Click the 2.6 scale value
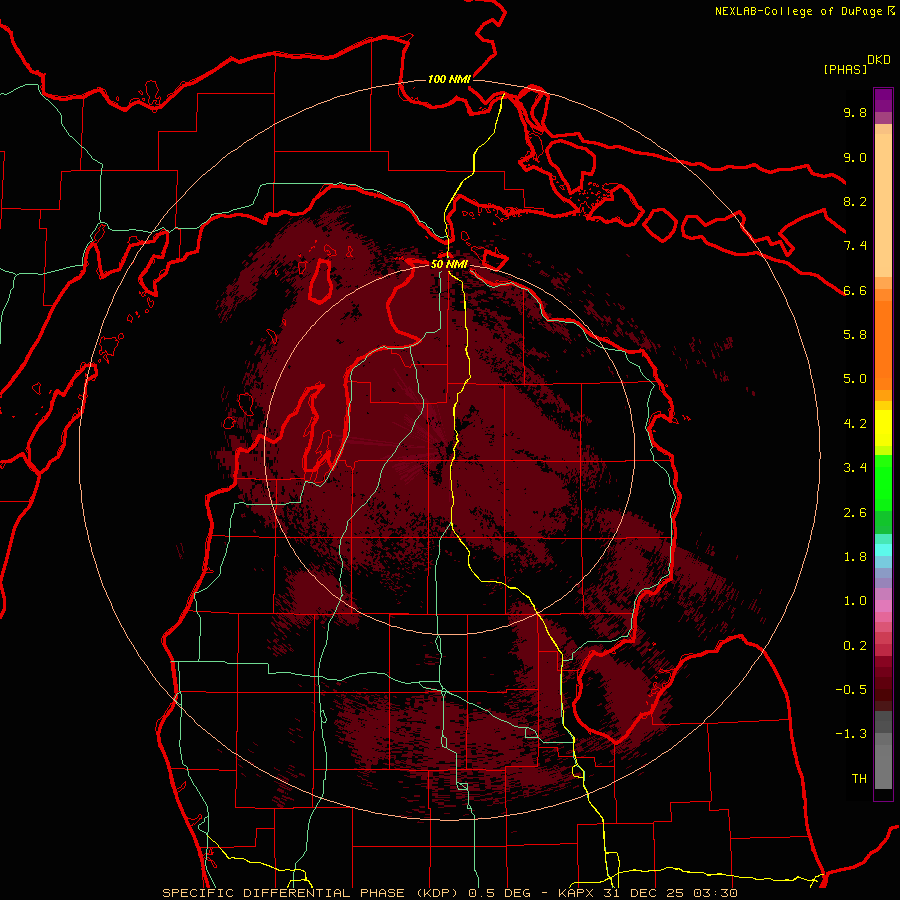 point(855,513)
